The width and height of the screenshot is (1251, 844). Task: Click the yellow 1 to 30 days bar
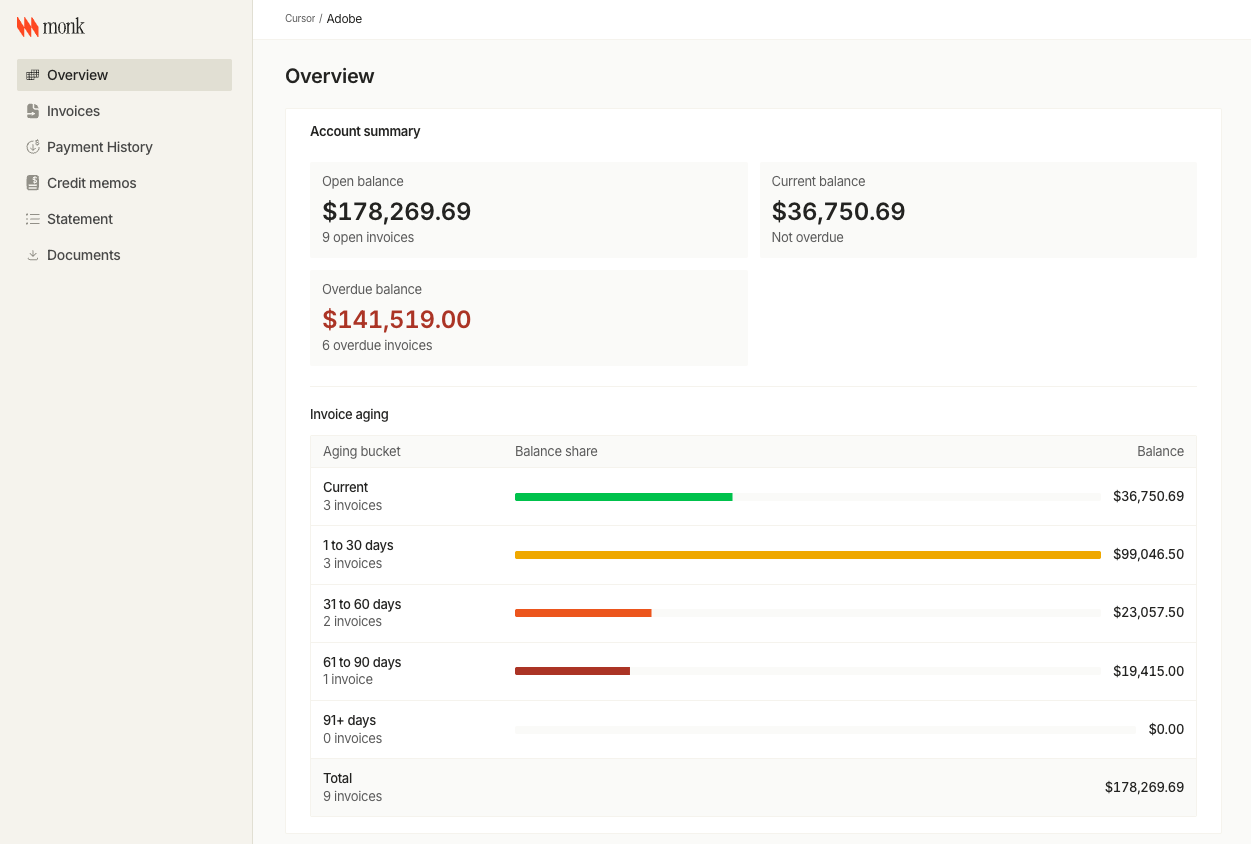(x=808, y=555)
